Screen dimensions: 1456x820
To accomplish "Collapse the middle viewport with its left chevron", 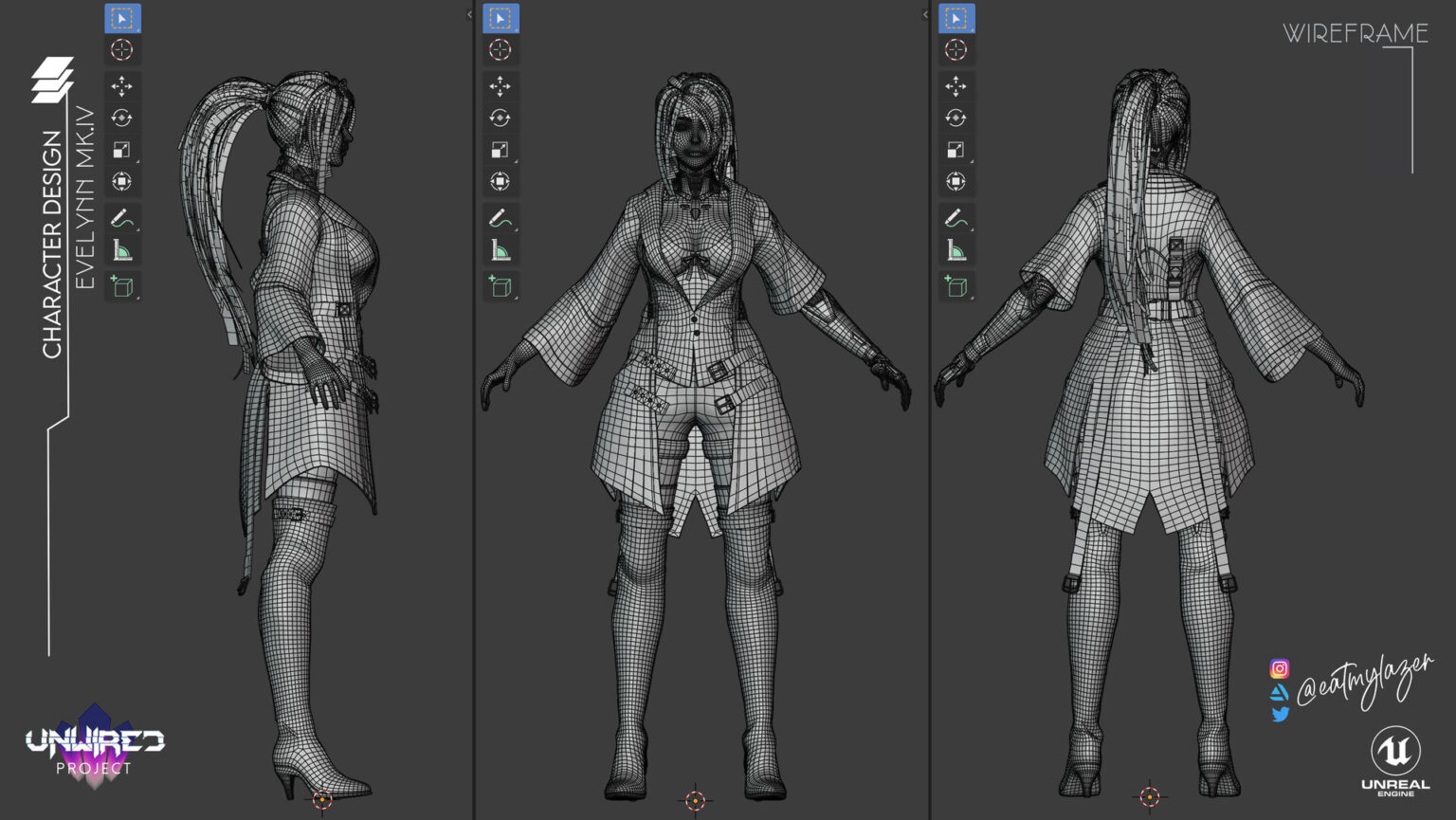I will (x=467, y=15).
